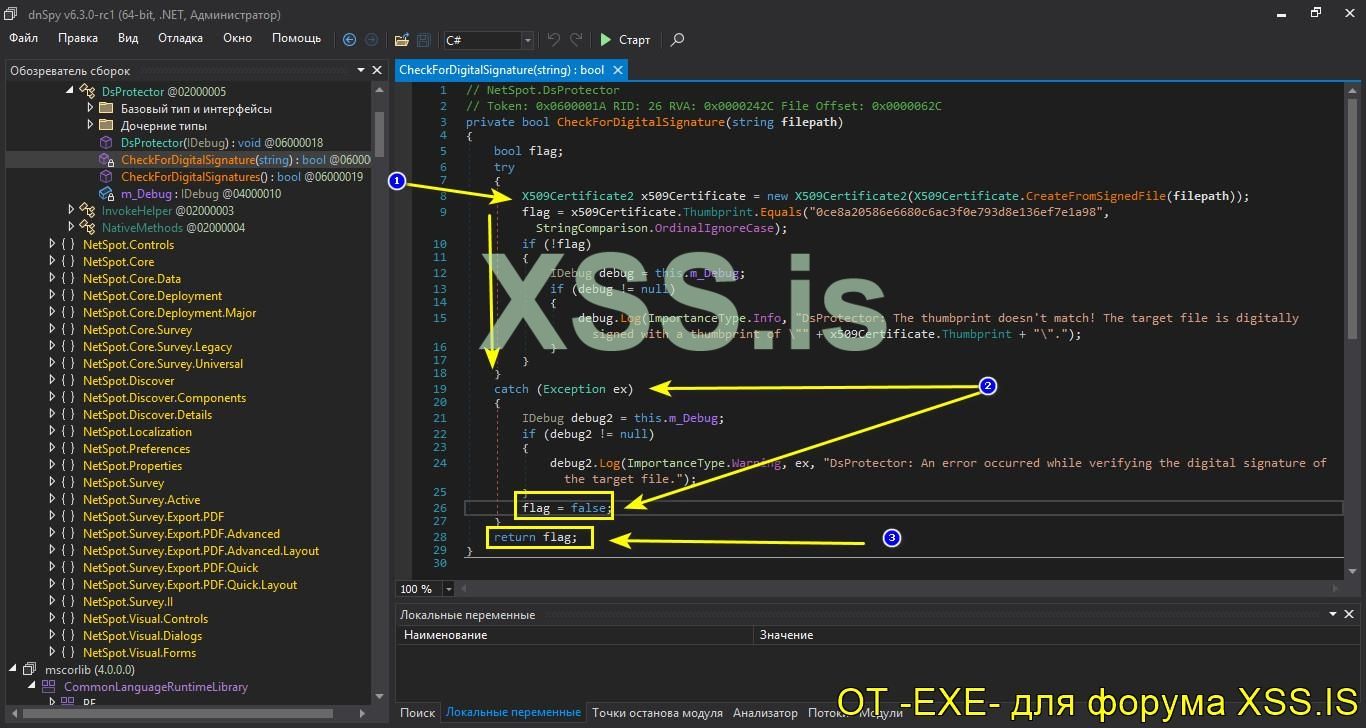The image size is (1366, 728).
Task: Expand the NativeMethods class node
Action: point(71,227)
